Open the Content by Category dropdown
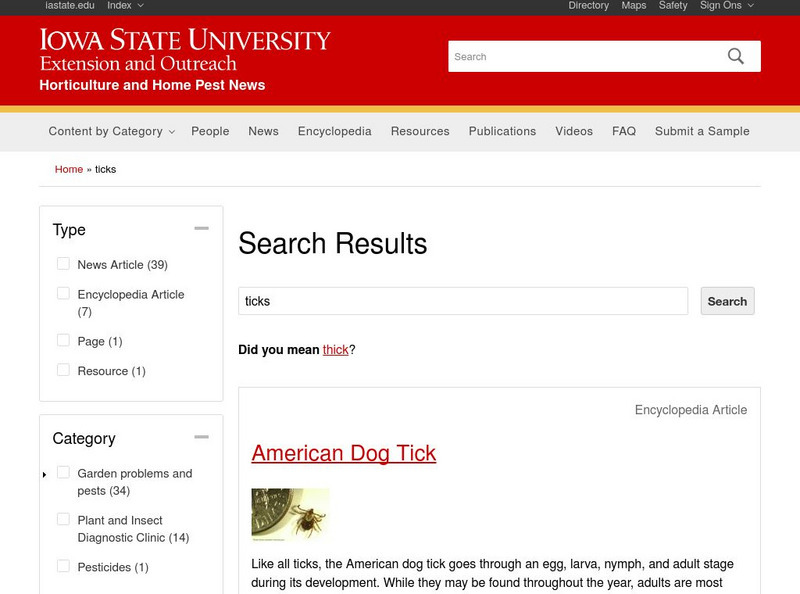Screen dimensions: 800x594 click(x=108, y=131)
